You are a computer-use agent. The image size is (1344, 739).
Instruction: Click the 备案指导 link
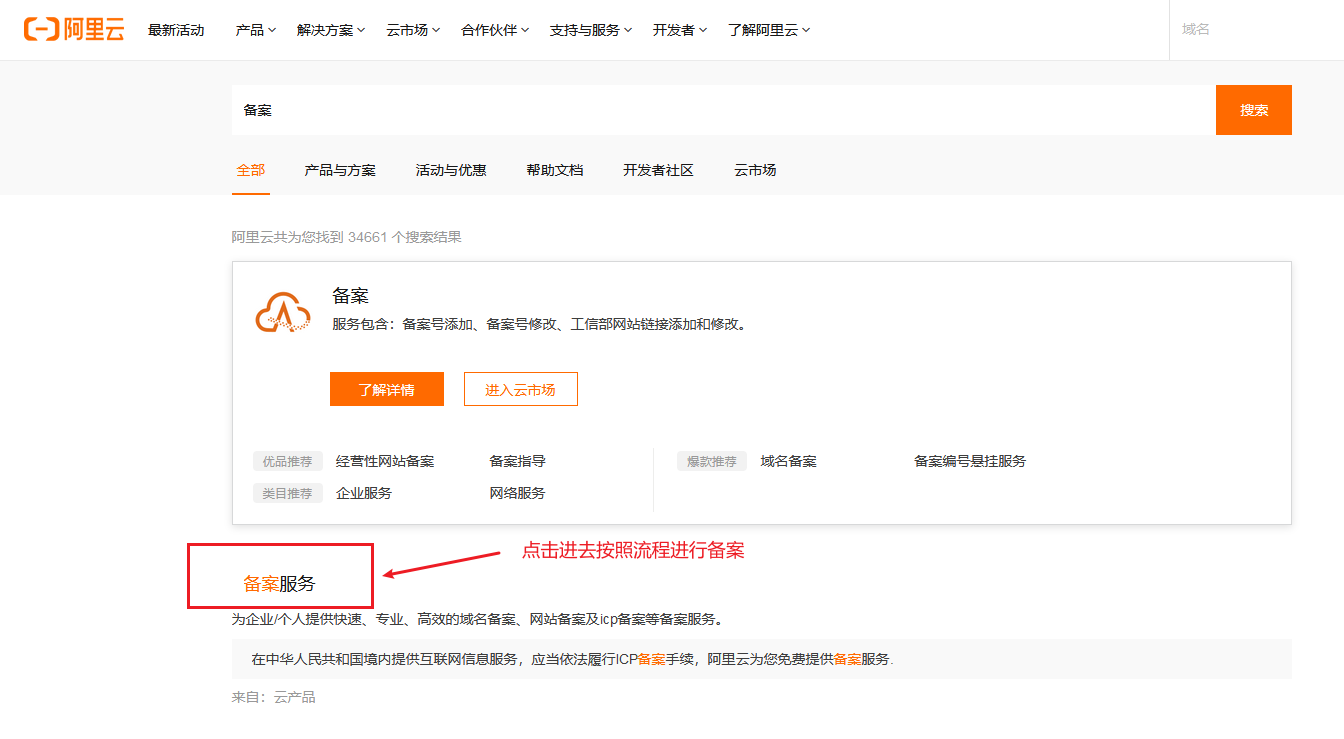coord(517,461)
